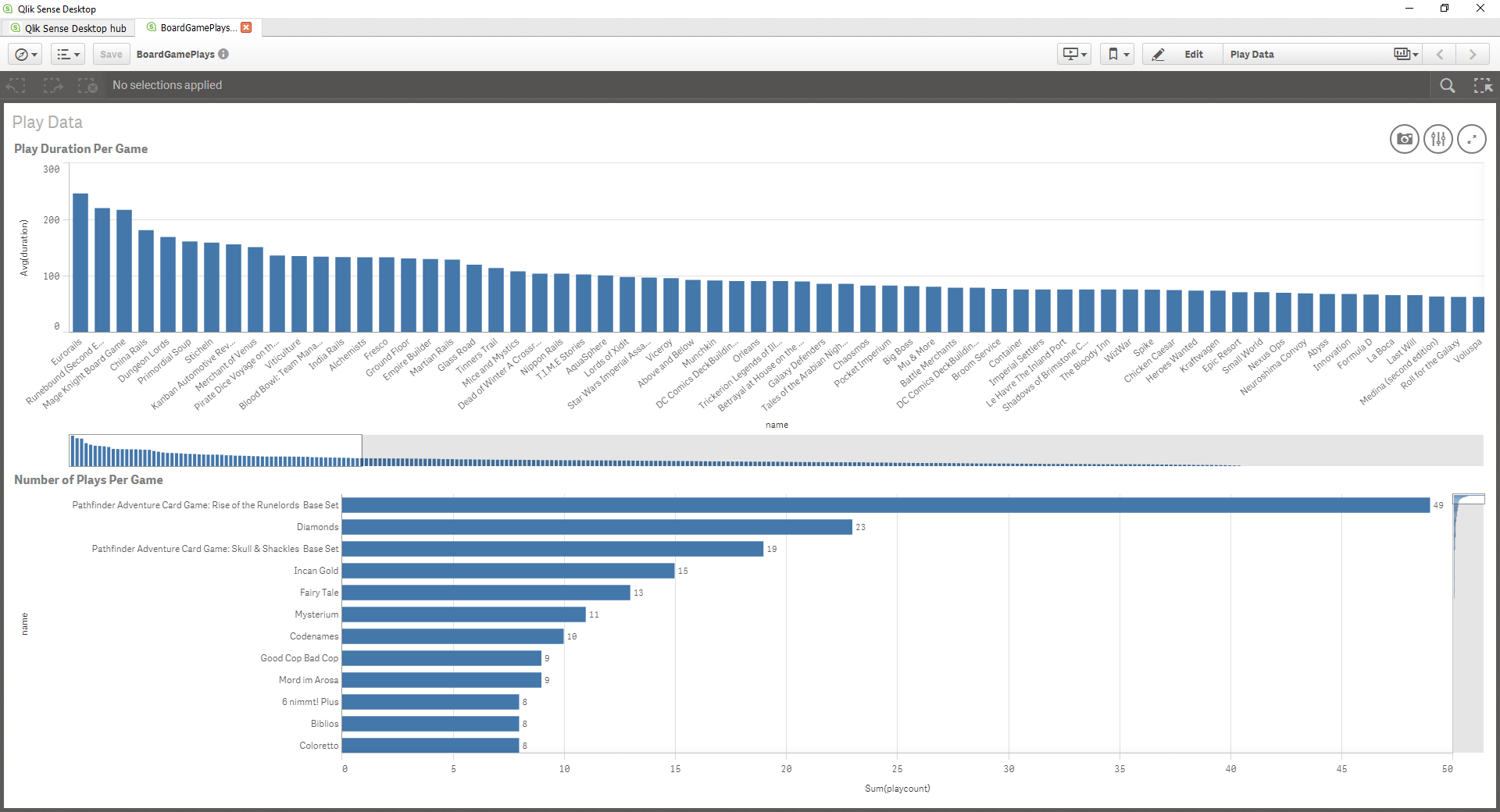
Task: Click the Sum(playcount) axis title
Action: pyautogui.click(x=897, y=789)
